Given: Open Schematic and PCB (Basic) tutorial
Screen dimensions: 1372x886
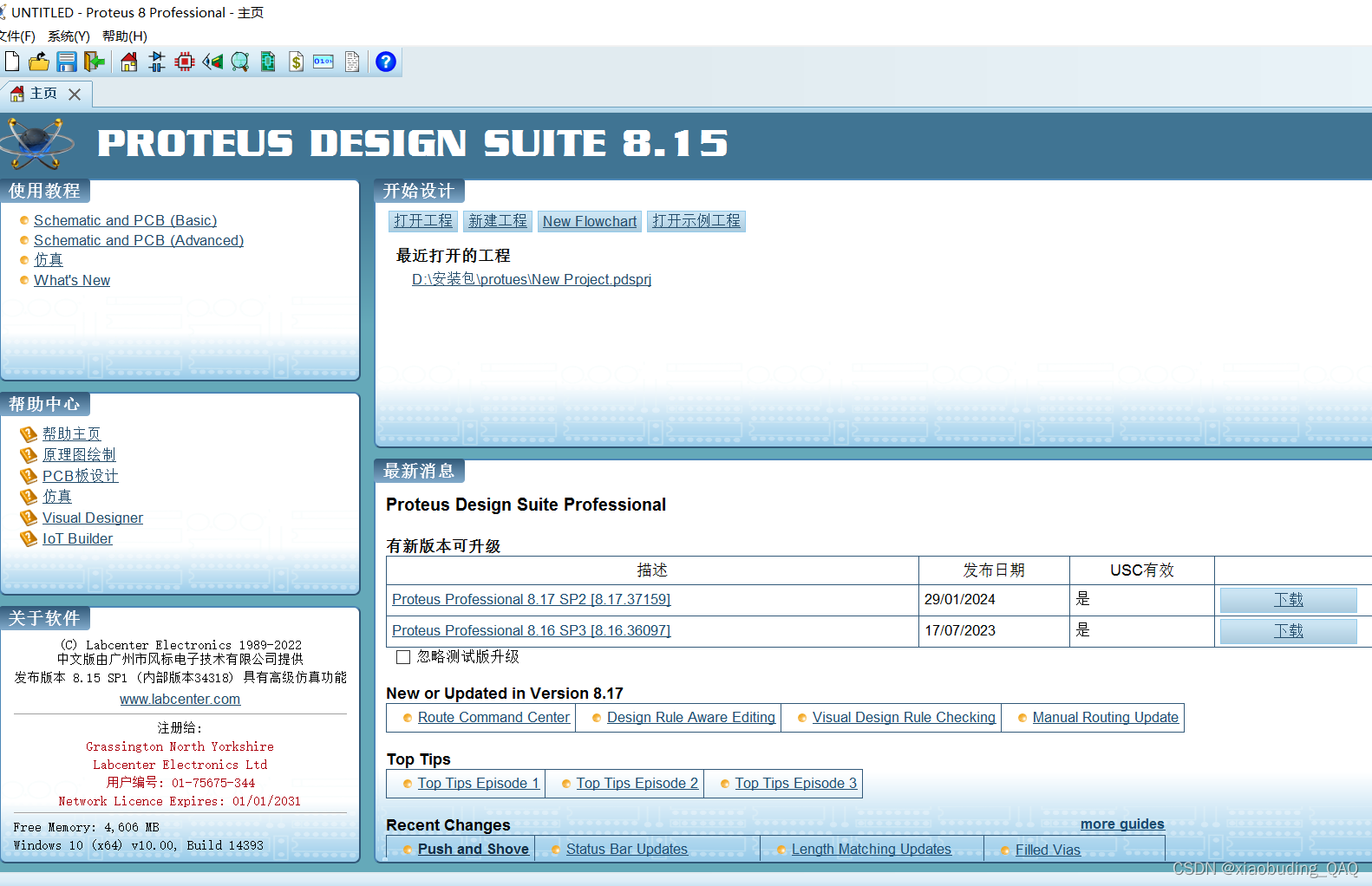Looking at the screenshot, I should click(x=126, y=220).
